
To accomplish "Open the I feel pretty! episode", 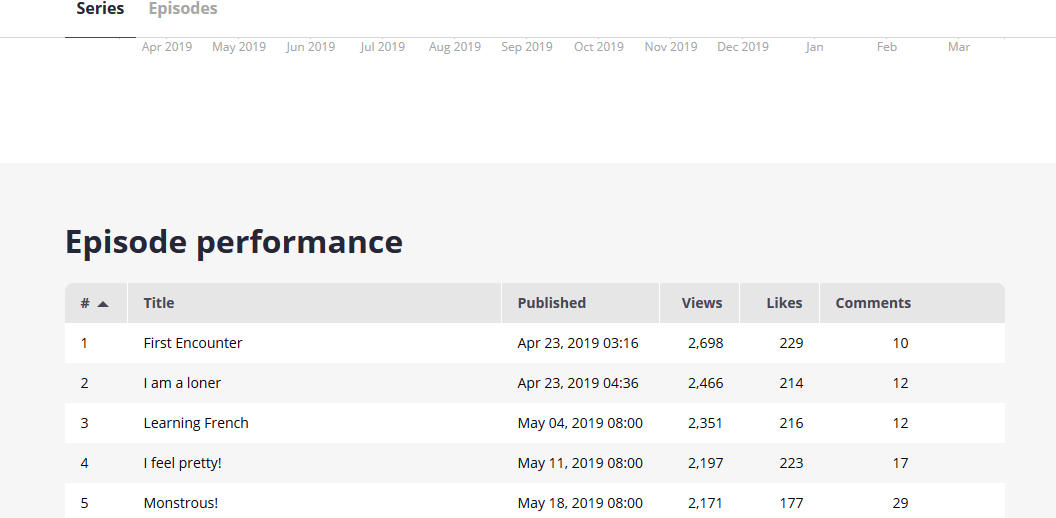I will 182,463.
